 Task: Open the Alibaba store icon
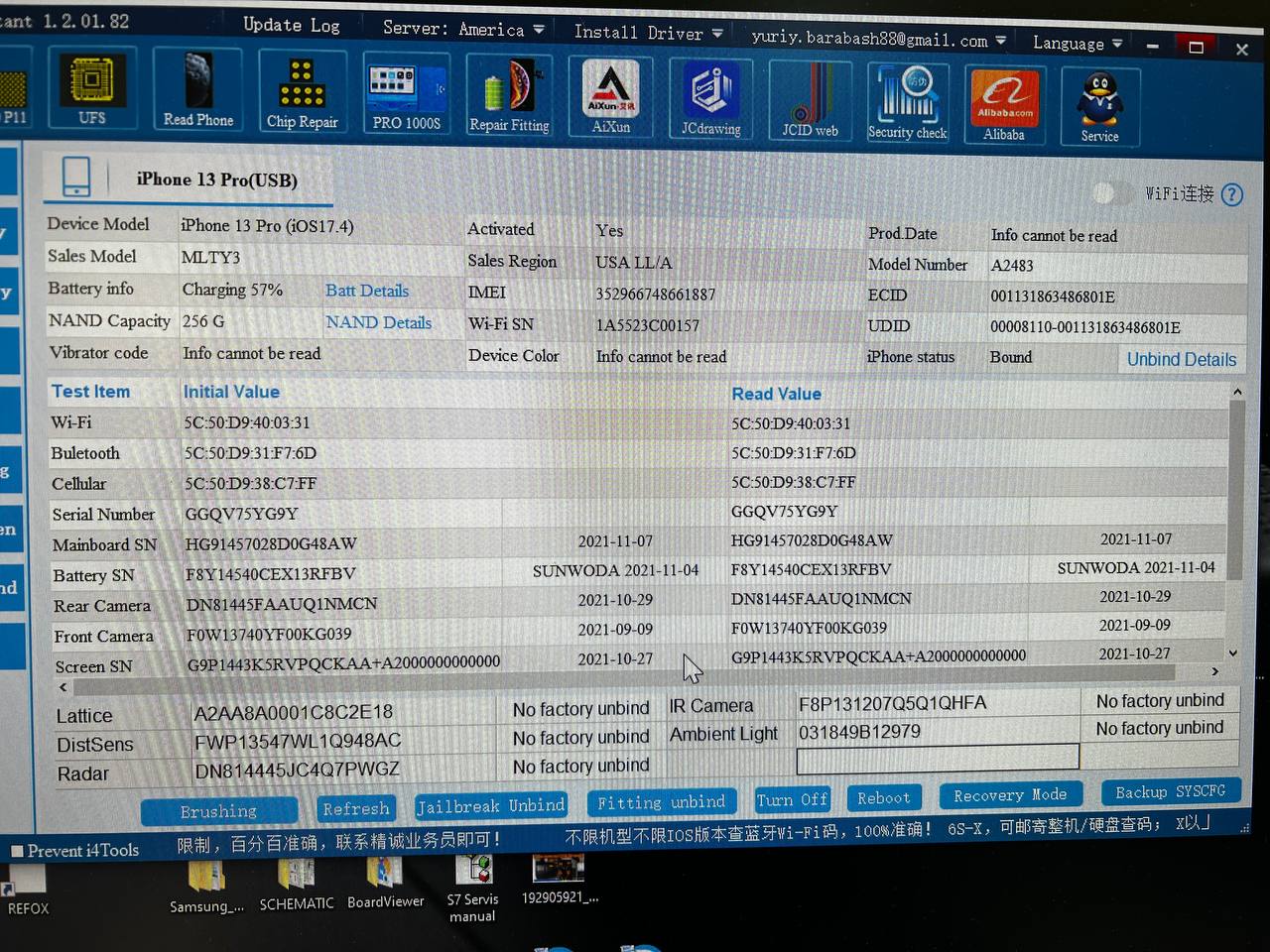[x=1004, y=104]
